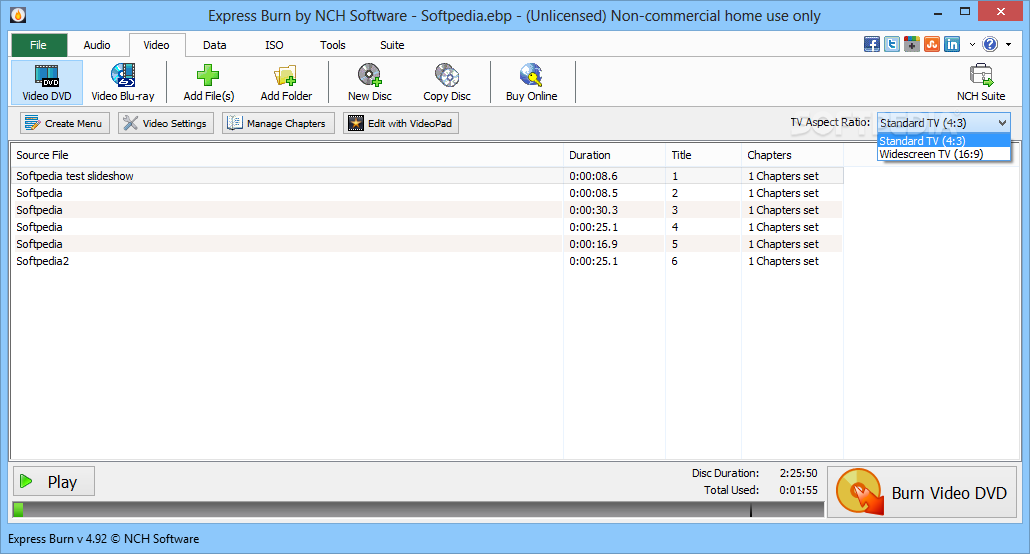Click the duration cell 0:00:16.9
The height and width of the screenshot is (554, 1030).
tap(593, 244)
